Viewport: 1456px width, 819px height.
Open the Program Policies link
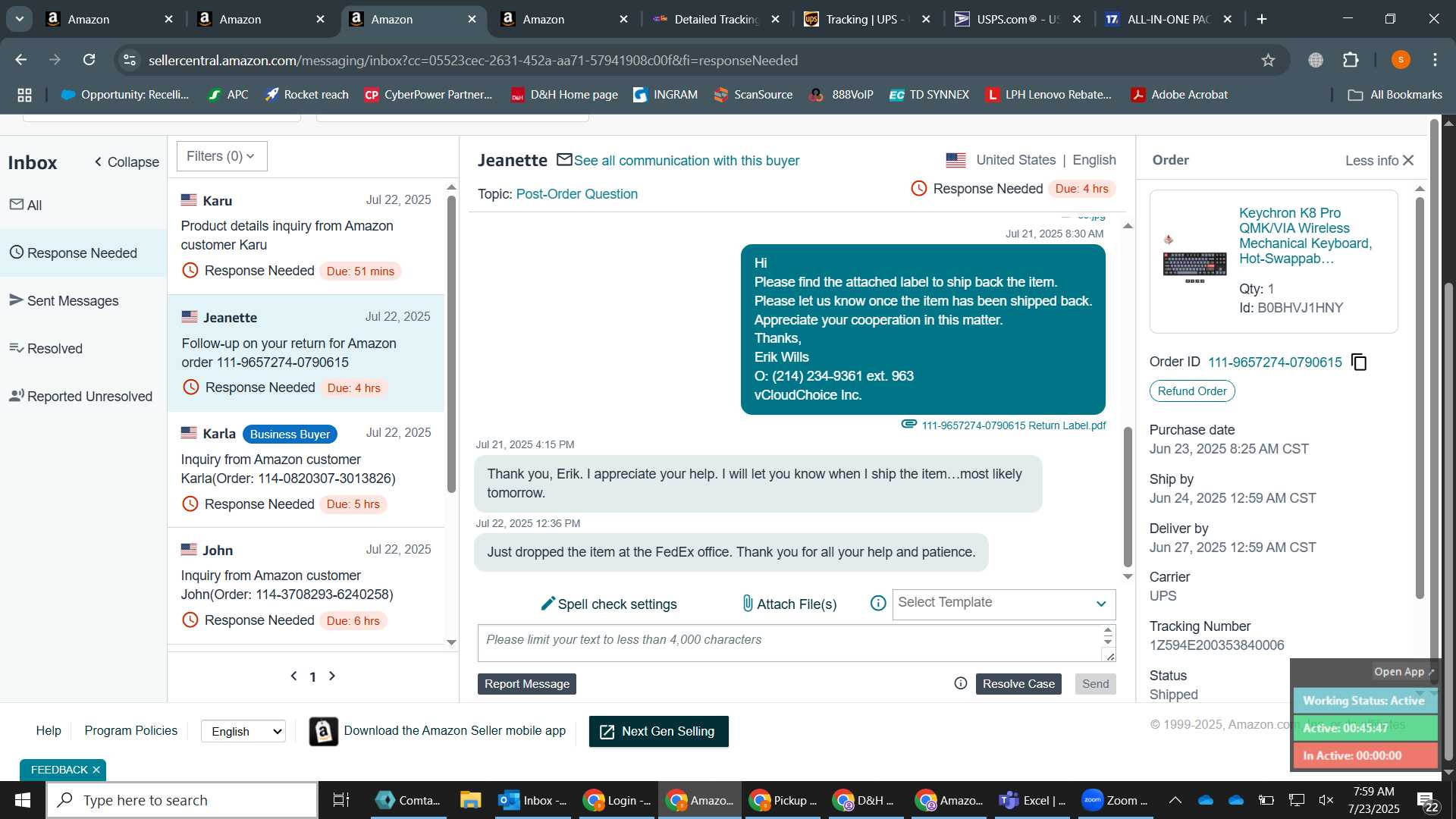[130, 730]
